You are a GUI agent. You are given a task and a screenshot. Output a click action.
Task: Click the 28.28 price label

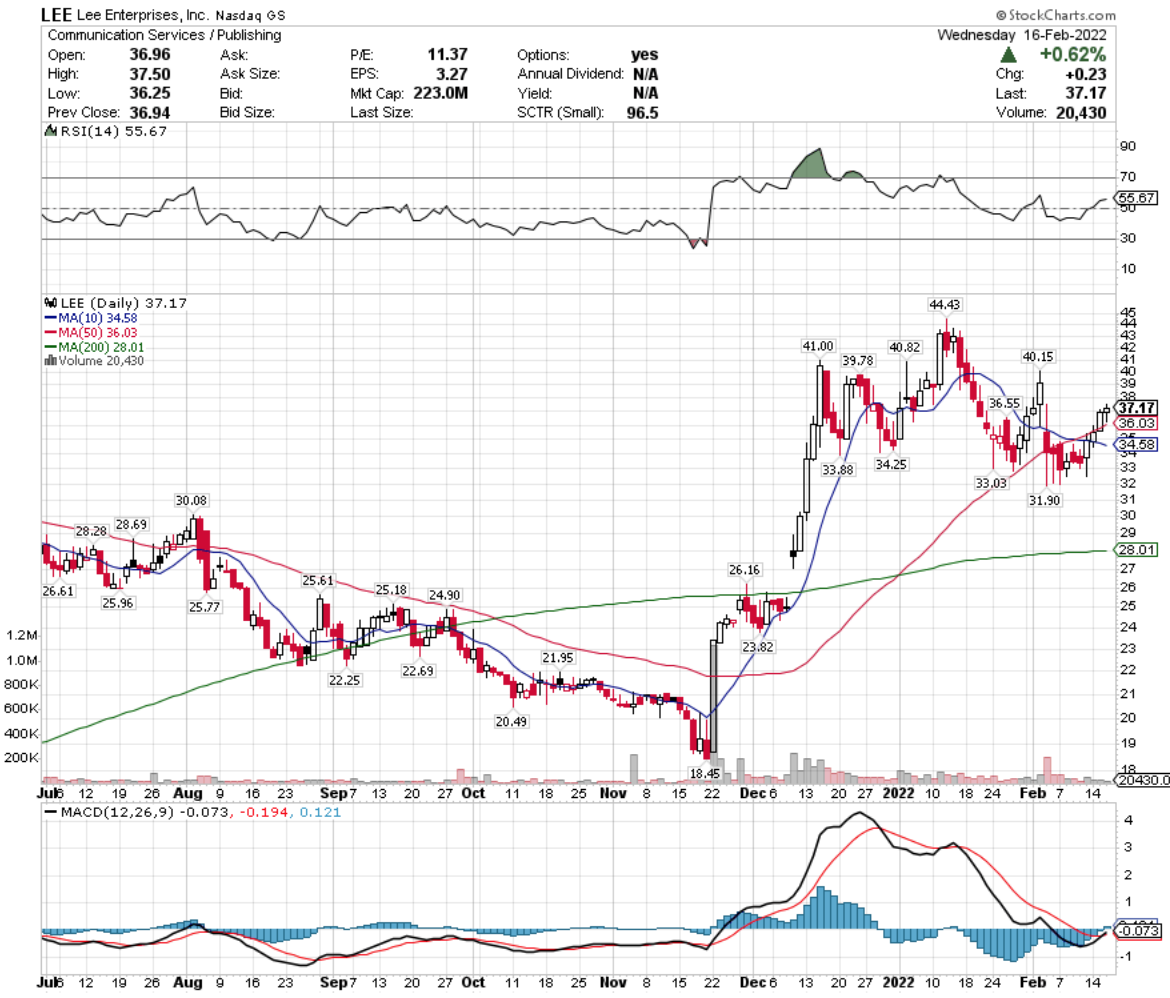pyautogui.click(x=91, y=531)
